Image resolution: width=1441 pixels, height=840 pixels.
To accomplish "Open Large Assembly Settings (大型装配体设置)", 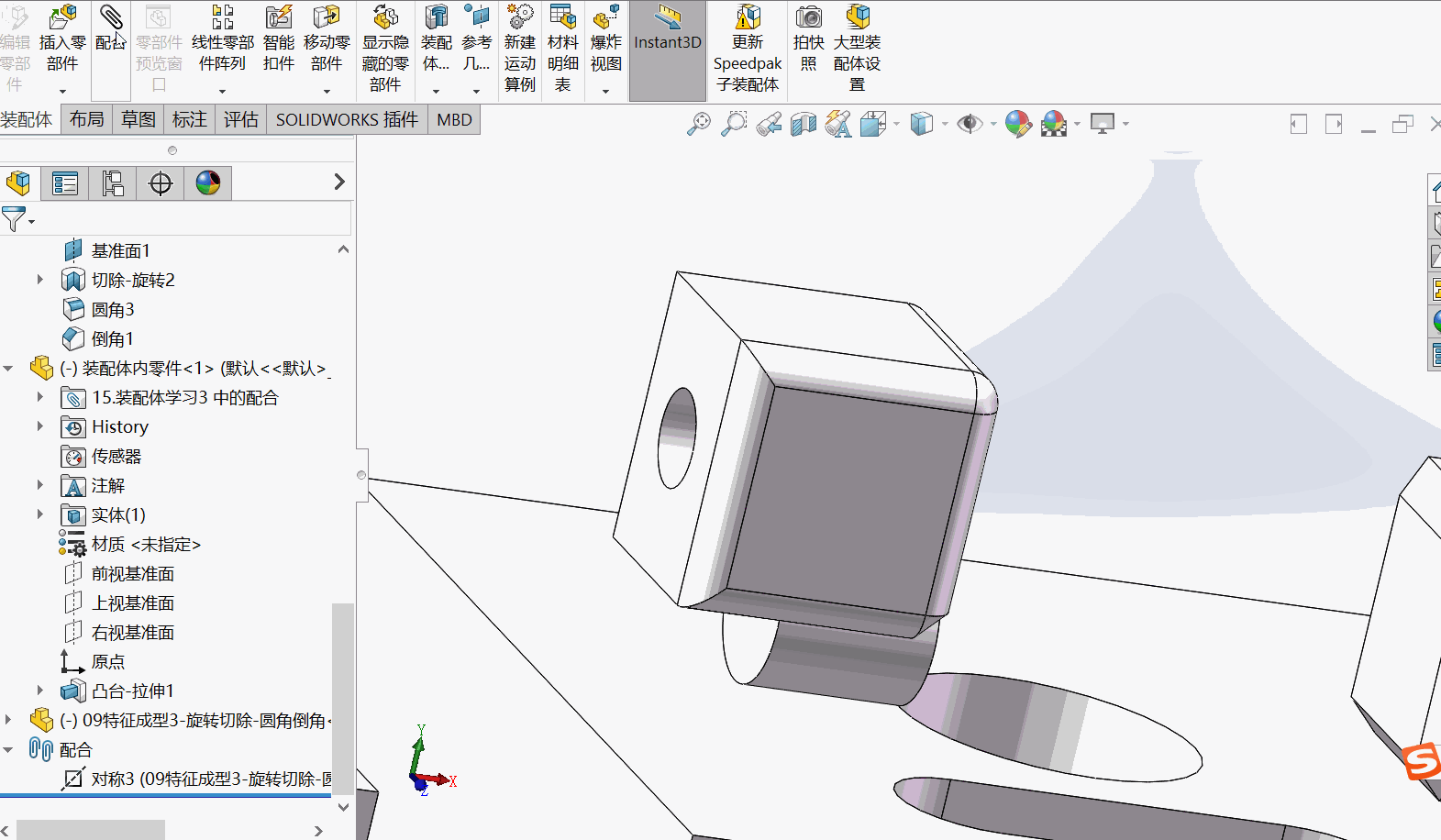I will (858, 17).
